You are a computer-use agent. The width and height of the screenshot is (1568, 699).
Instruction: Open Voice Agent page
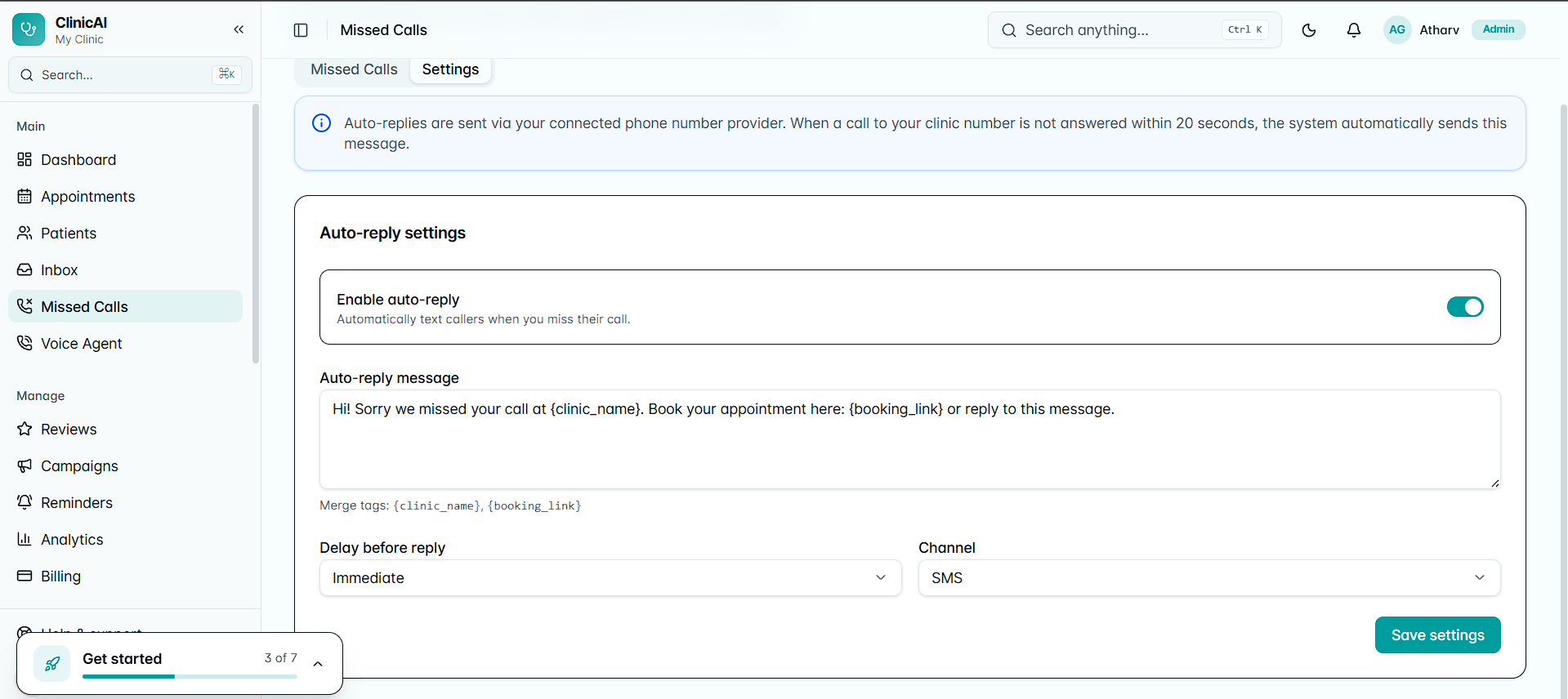125,344
